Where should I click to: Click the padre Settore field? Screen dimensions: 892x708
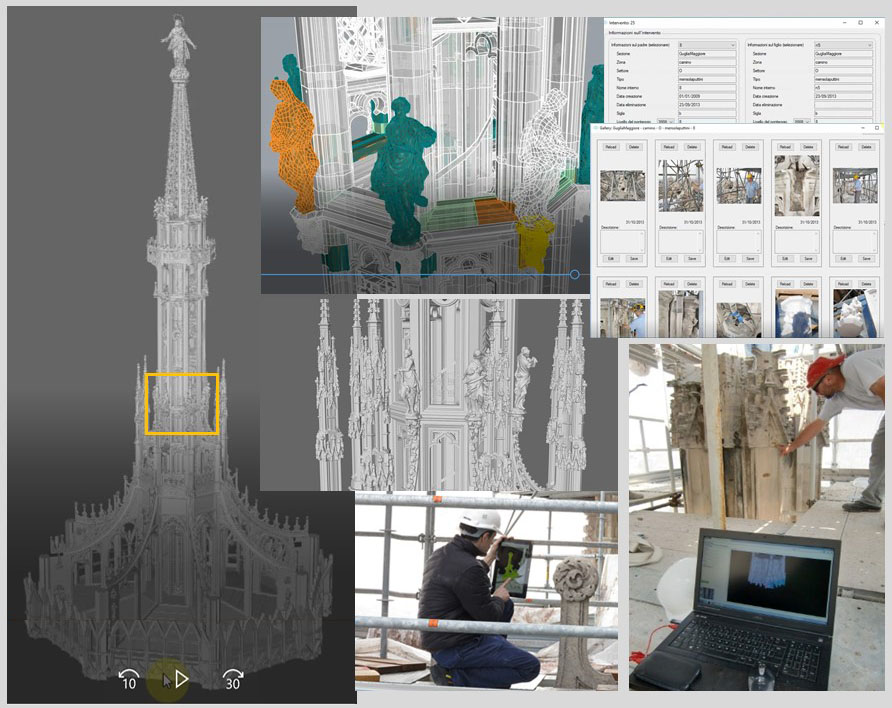coord(707,71)
